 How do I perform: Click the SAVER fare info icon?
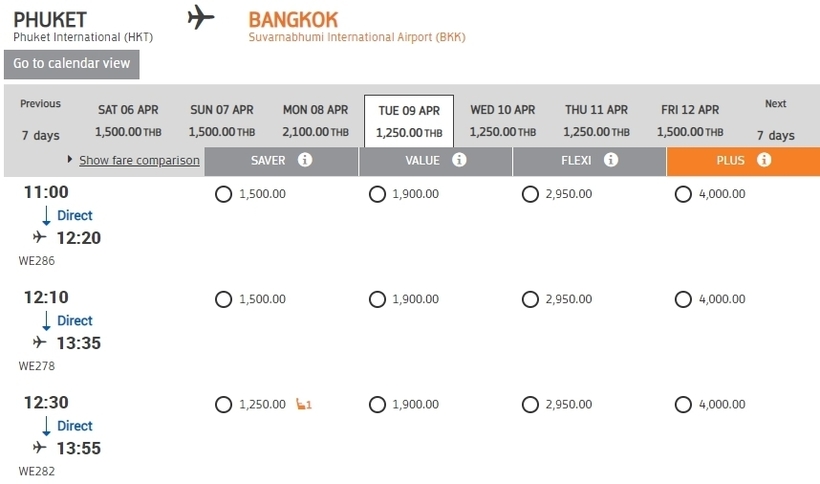[305, 159]
